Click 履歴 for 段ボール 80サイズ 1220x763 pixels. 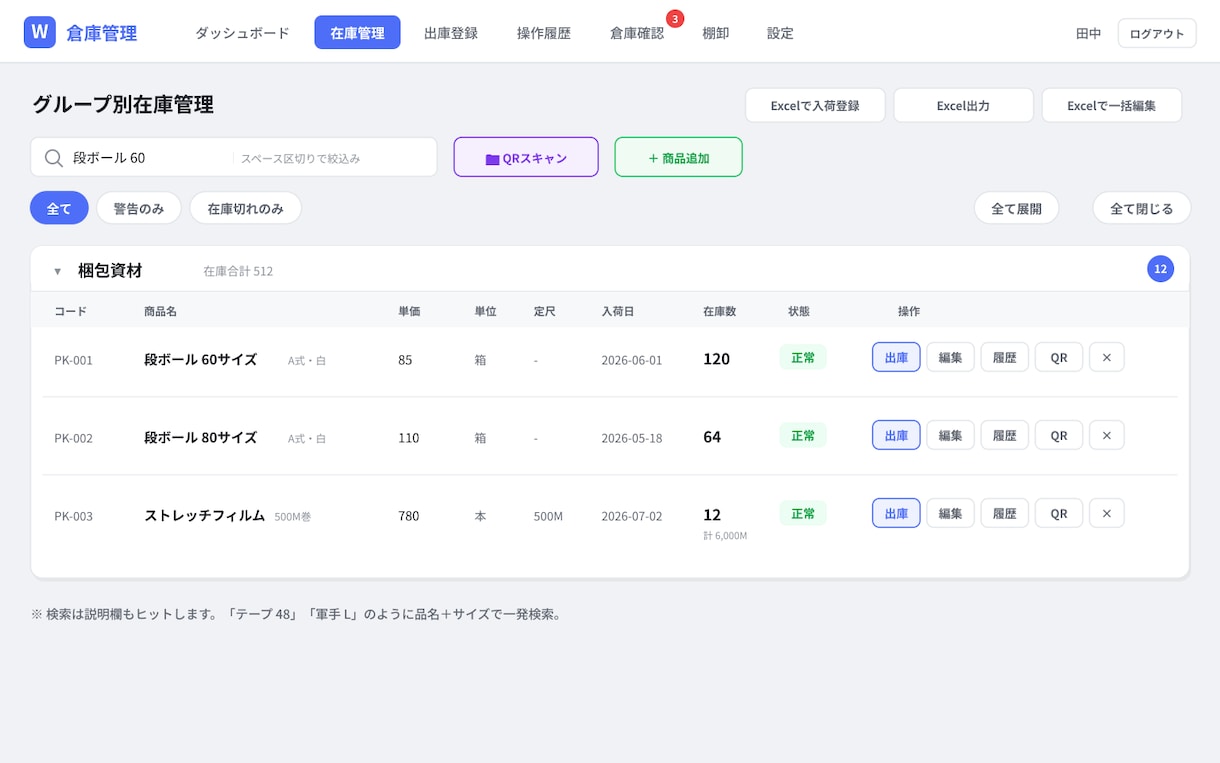coord(1004,435)
